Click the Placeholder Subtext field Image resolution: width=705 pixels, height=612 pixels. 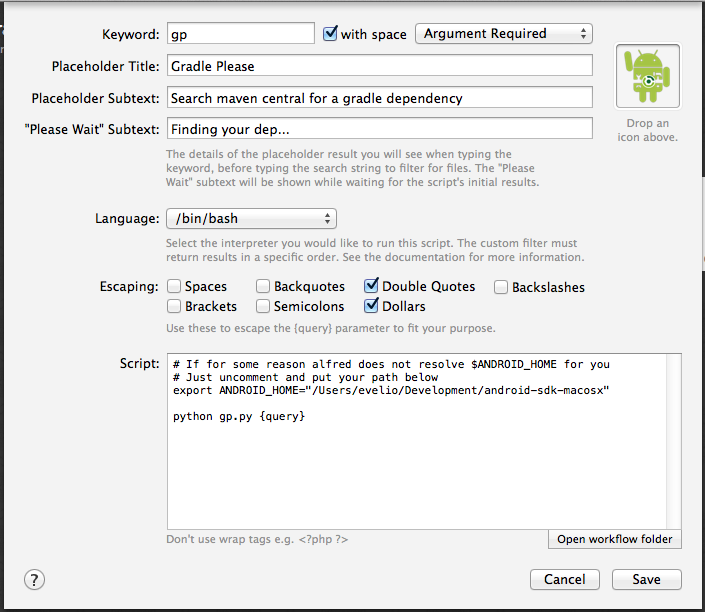pos(379,98)
